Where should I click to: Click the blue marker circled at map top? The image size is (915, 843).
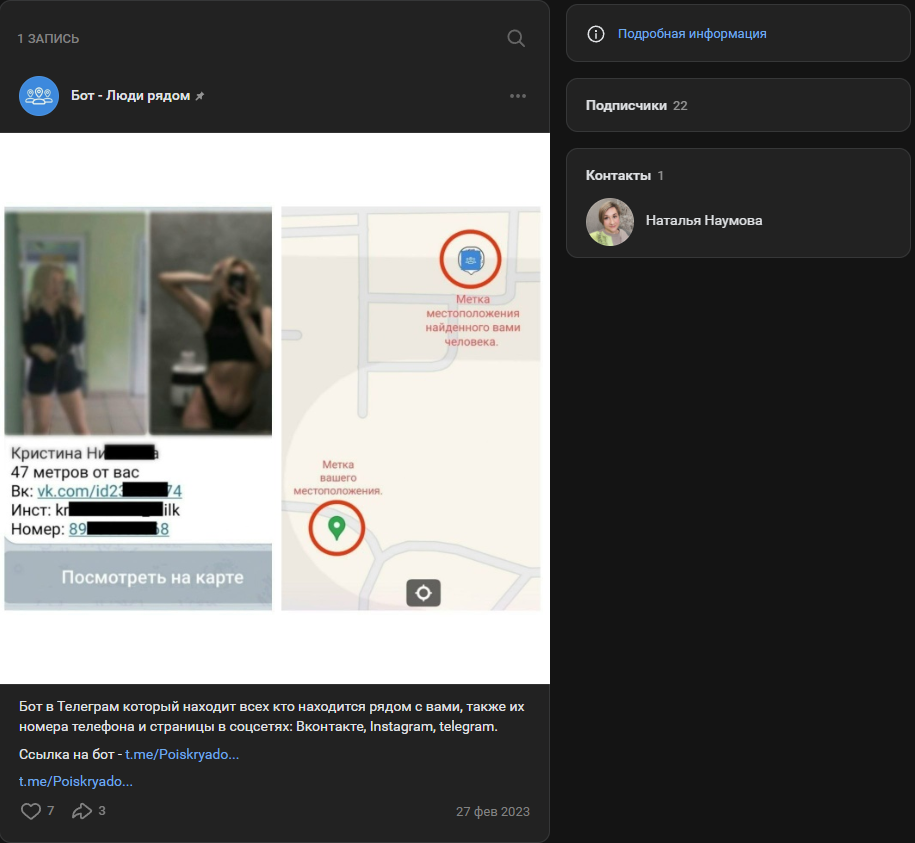point(470,260)
